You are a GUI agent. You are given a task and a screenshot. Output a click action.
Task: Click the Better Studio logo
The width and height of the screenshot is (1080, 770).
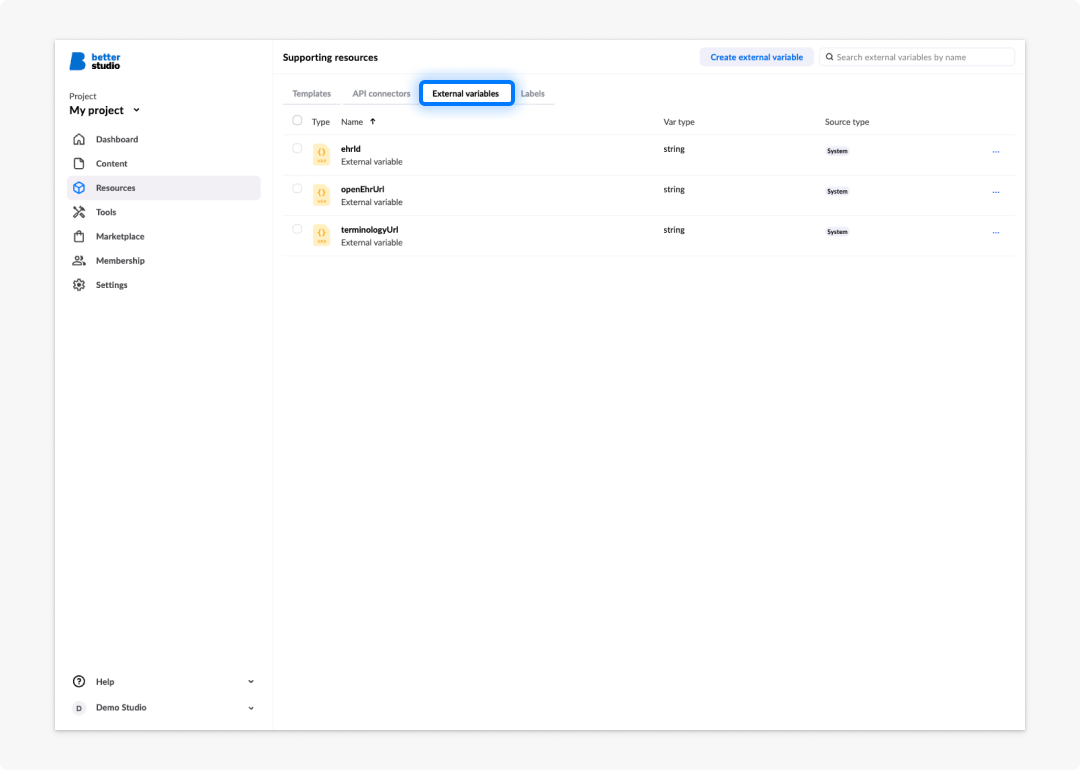(95, 61)
